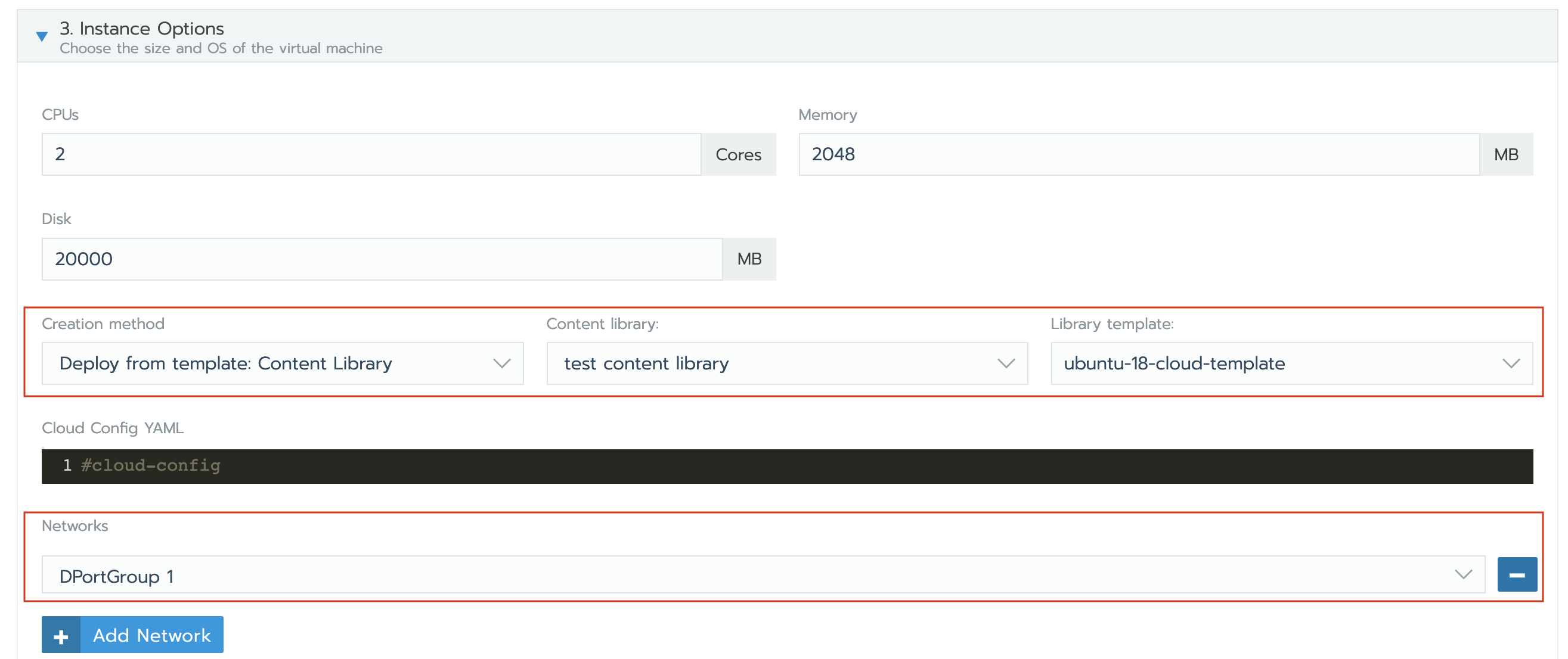The image size is (1568, 659).
Task: Click the plus icon on Add Network
Action: pos(61,635)
